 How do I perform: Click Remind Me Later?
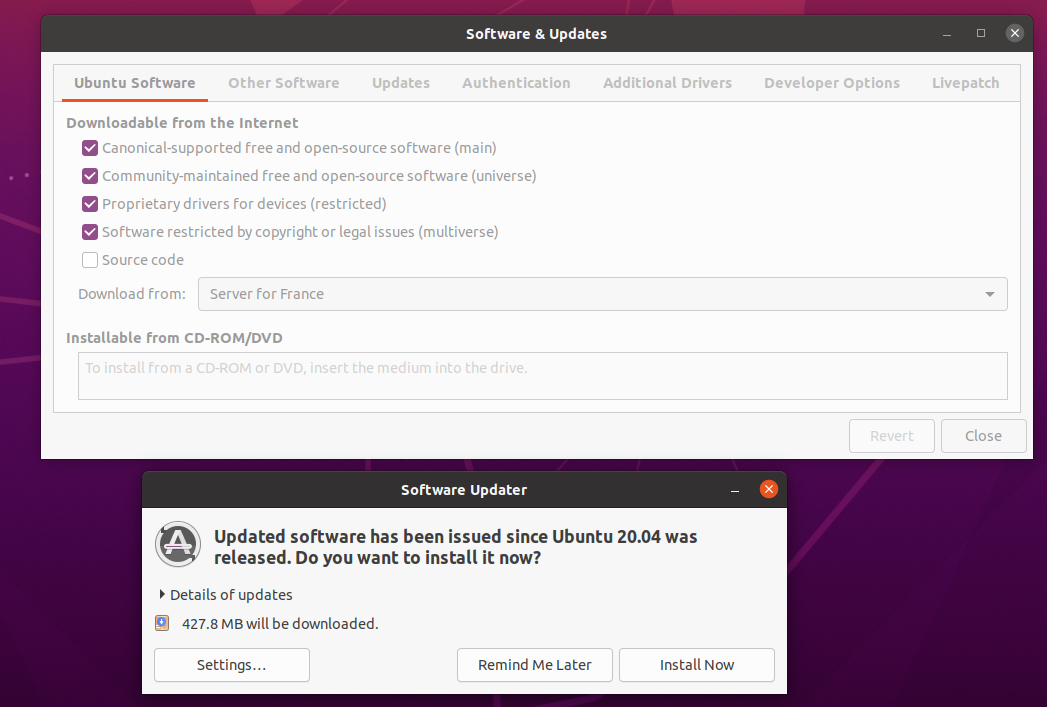tap(534, 665)
